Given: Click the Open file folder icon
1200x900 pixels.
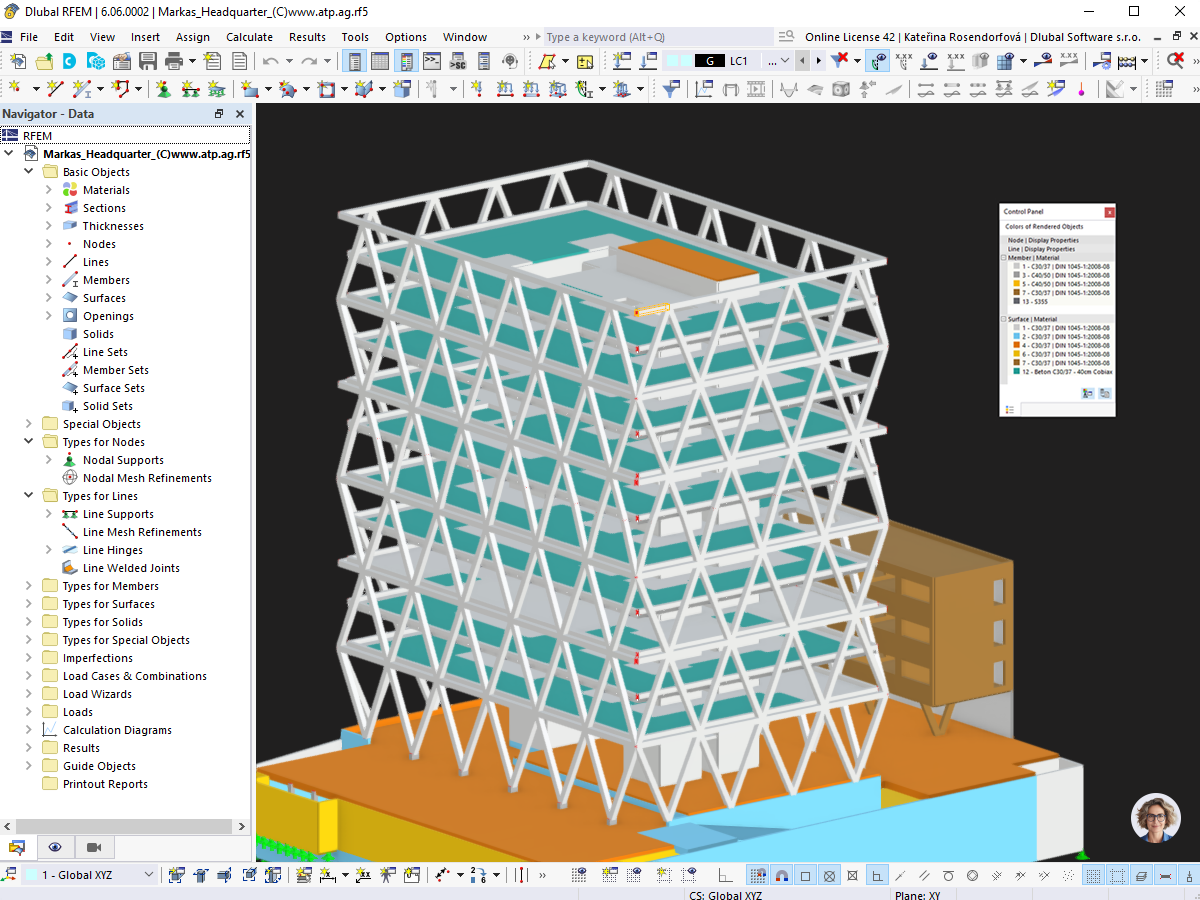Looking at the screenshot, I should pyautogui.click(x=44, y=61).
